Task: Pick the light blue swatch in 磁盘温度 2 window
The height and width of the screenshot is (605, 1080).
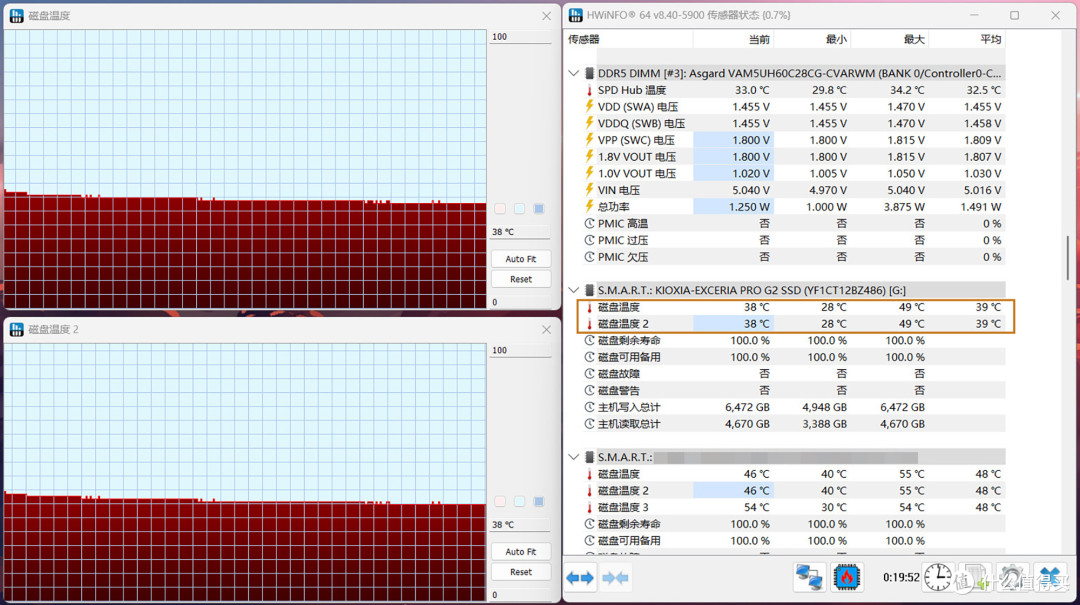Action: pos(519,502)
